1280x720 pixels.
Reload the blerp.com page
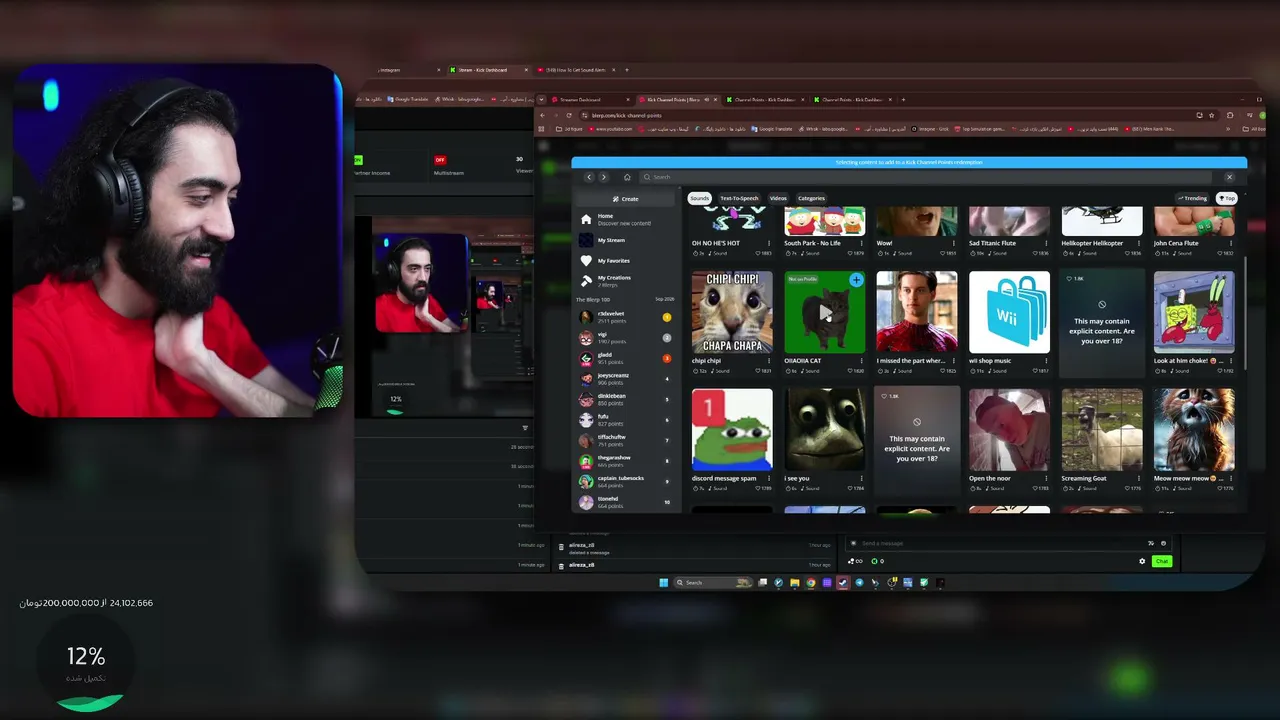(569, 115)
